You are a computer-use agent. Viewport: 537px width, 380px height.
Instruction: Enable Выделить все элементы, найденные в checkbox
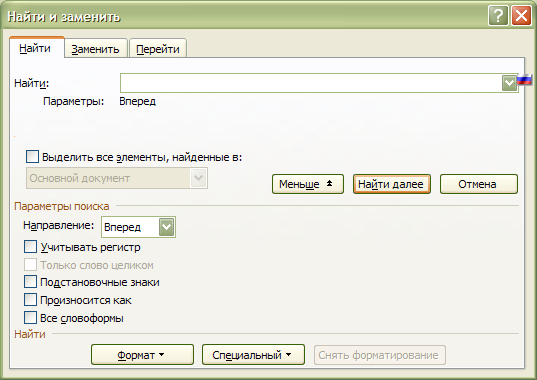tap(32, 157)
